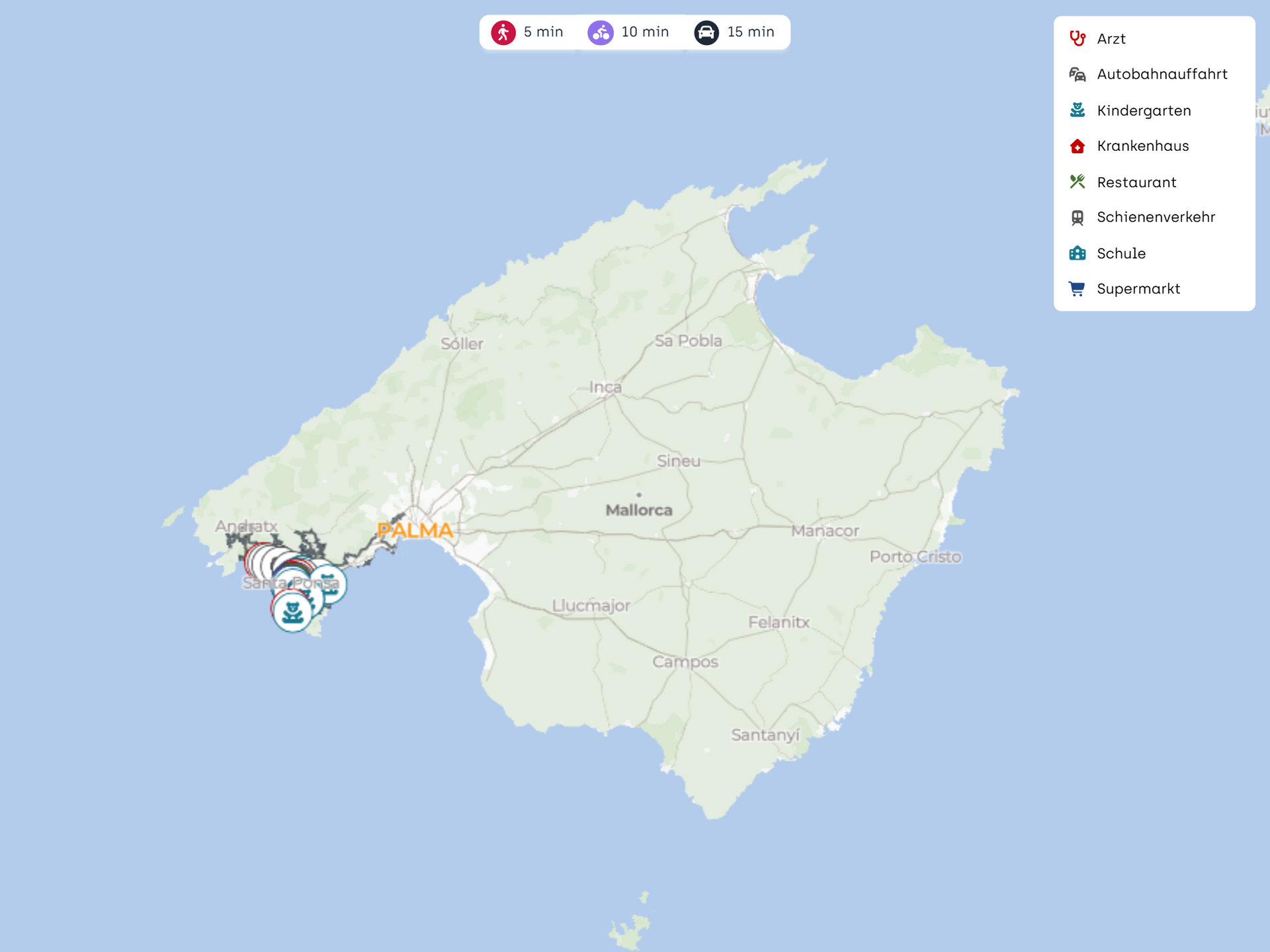This screenshot has width=1270, height=952.
Task: Click the Supermarkt shopping cart icon
Action: (1078, 289)
